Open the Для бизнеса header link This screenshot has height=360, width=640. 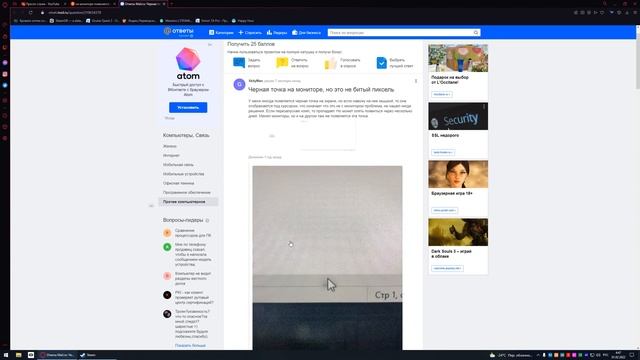pyautogui.click(x=306, y=32)
